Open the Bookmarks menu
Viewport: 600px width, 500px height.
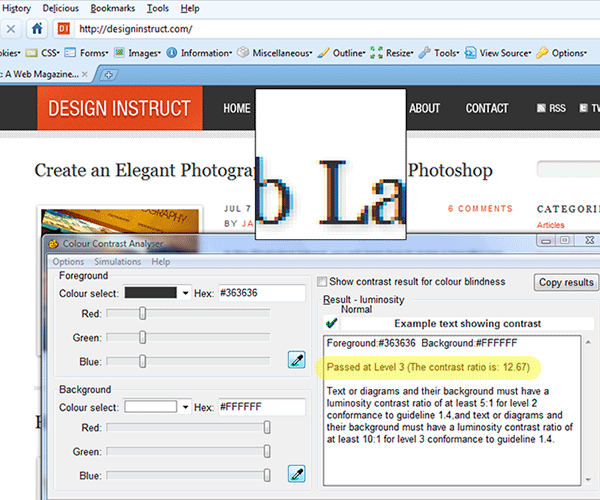point(112,8)
